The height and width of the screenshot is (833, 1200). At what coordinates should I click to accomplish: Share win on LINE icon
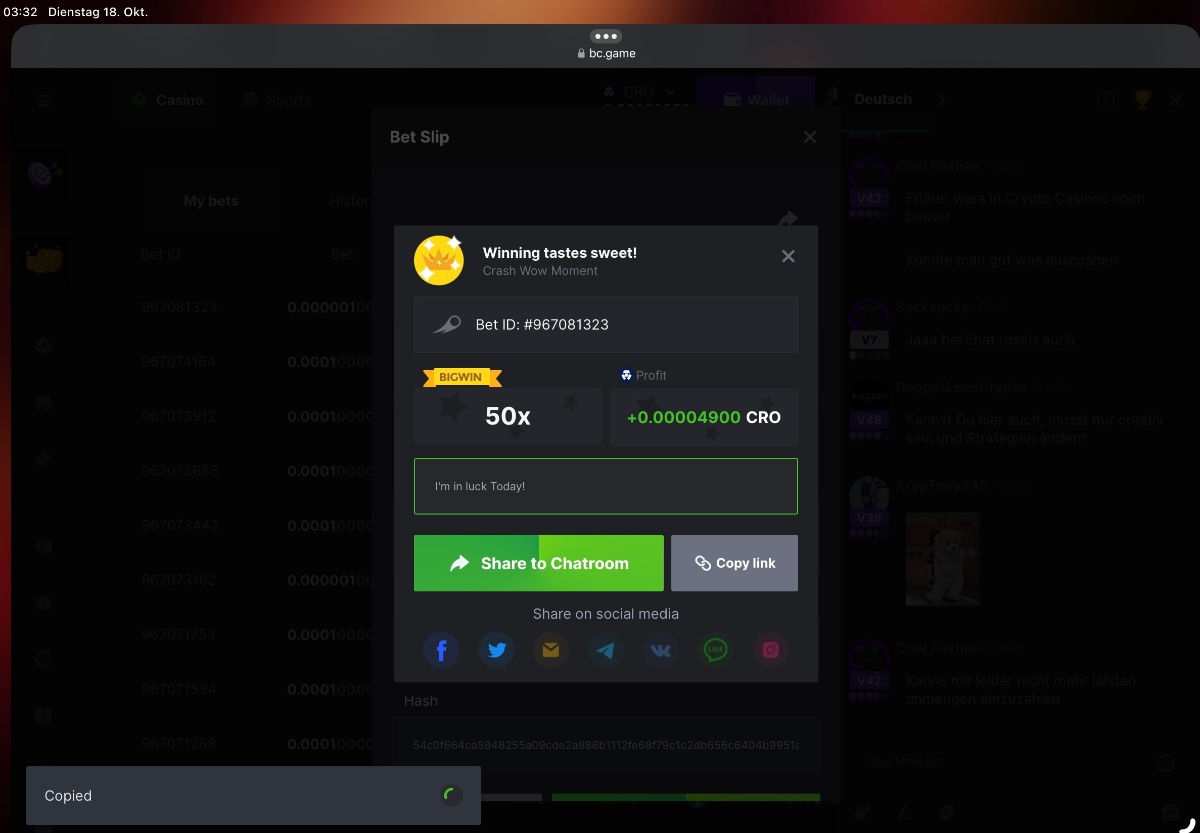point(716,650)
